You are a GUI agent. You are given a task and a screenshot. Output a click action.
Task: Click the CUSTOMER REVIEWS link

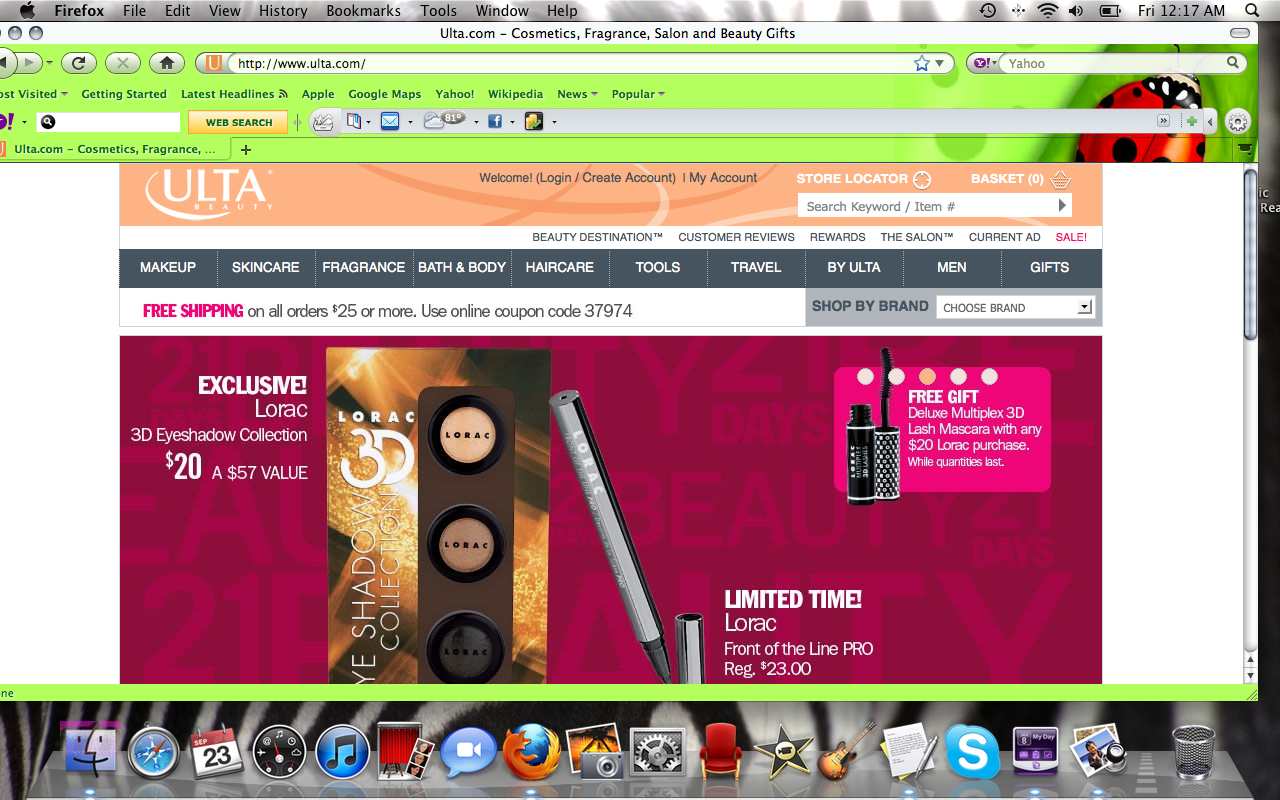pyautogui.click(x=737, y=237)
